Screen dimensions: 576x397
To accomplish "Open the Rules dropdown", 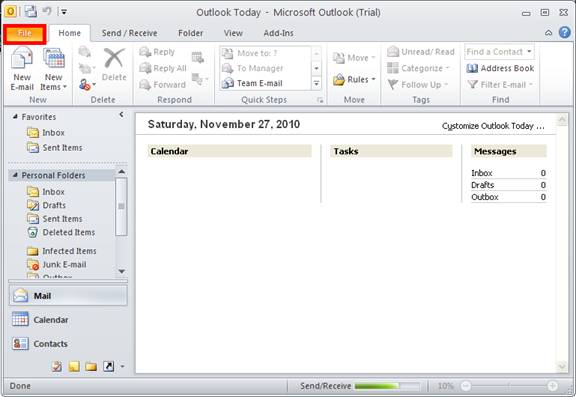I will click(354, 79).
